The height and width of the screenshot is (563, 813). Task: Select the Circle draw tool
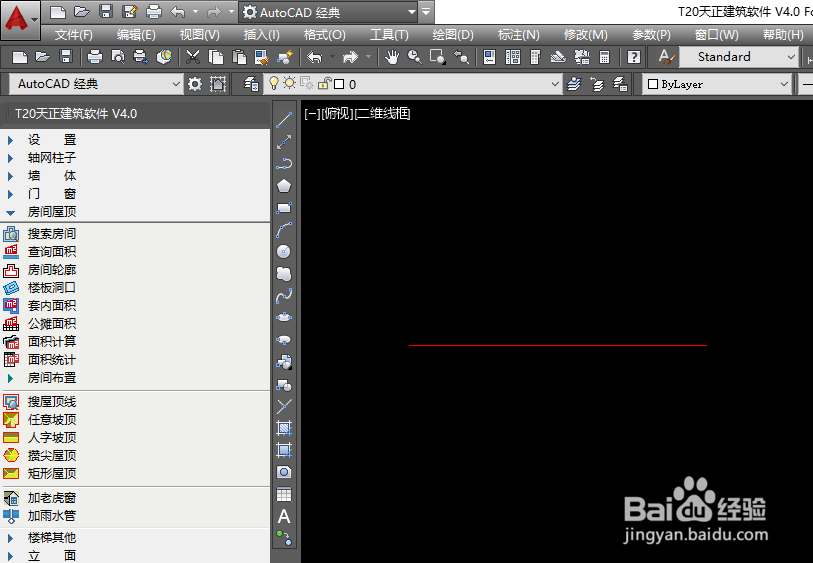click(x=284, y=251)
